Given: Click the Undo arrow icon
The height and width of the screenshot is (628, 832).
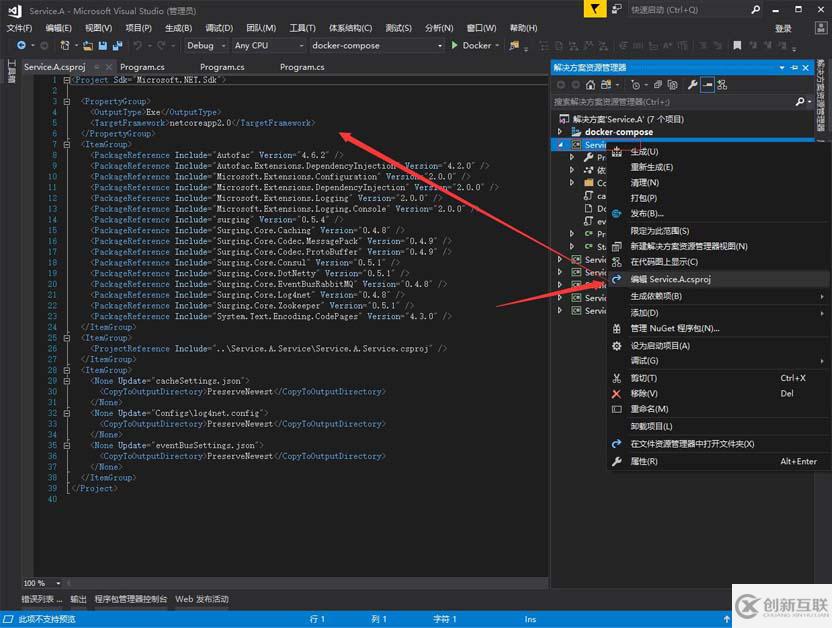Looking at the screenshot, I should coord(137,46).
